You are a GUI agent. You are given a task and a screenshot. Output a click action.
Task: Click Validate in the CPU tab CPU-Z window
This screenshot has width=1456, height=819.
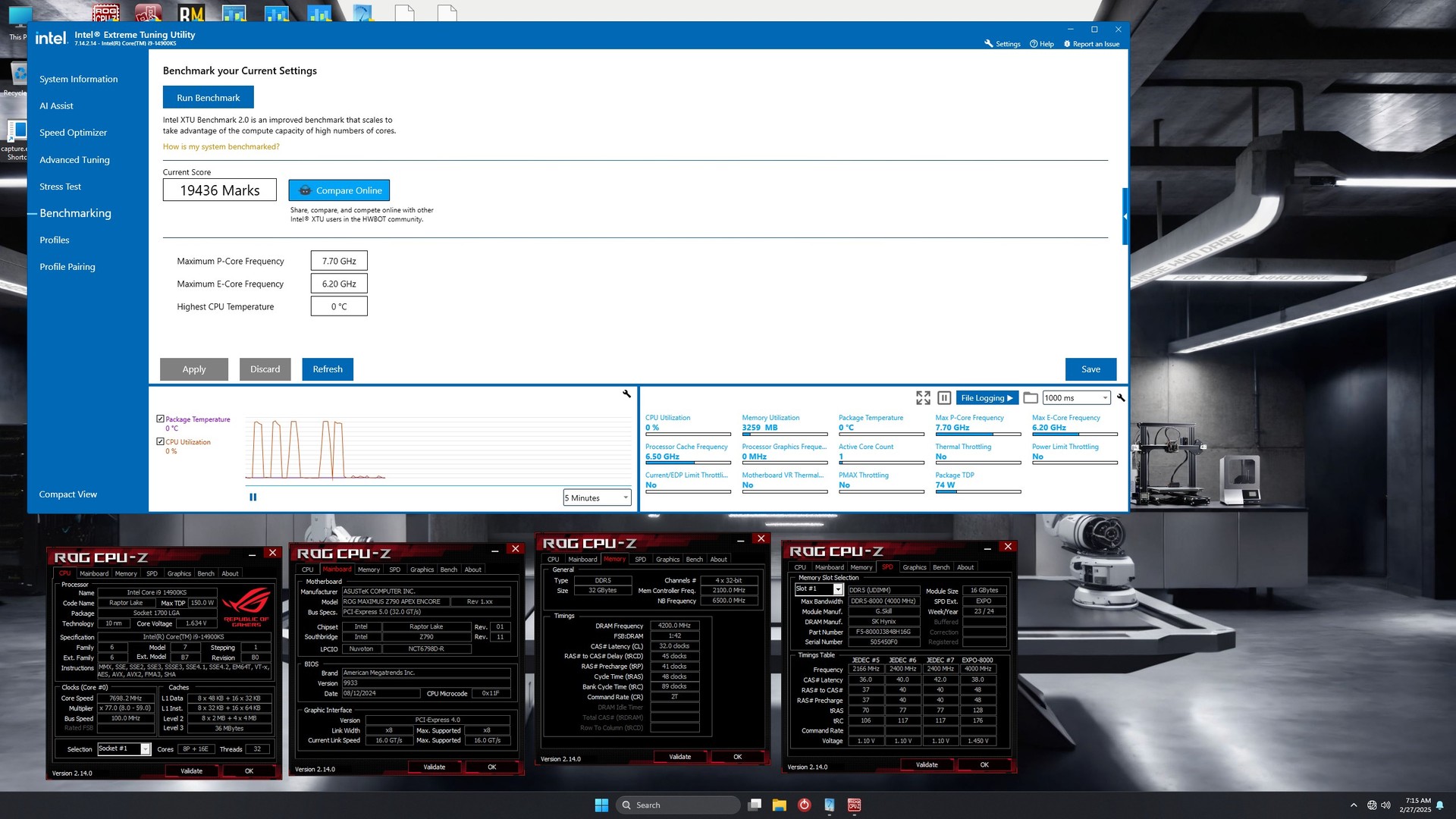click(192, 771)
